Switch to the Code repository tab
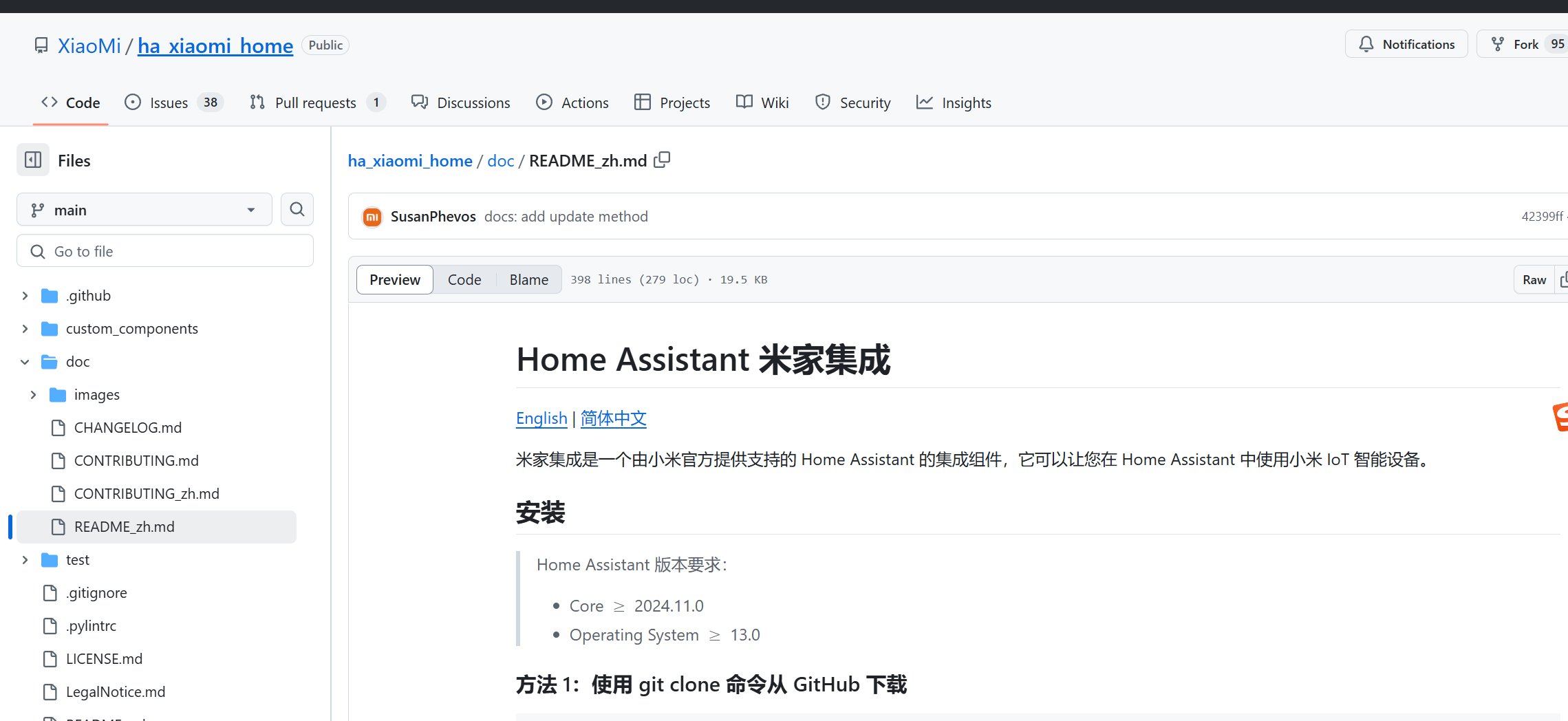 click(x=71, y=103)
